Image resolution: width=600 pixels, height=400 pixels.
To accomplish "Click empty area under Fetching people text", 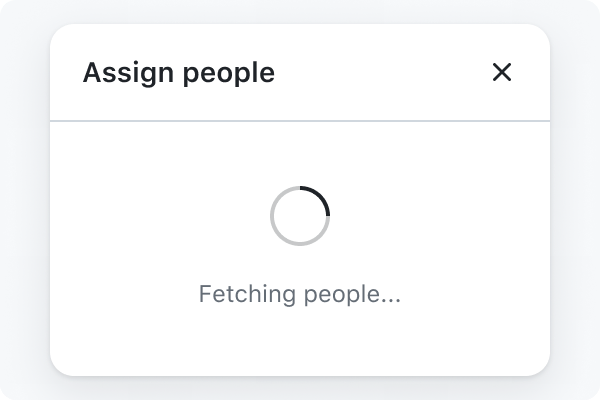I will pos(300,345).
